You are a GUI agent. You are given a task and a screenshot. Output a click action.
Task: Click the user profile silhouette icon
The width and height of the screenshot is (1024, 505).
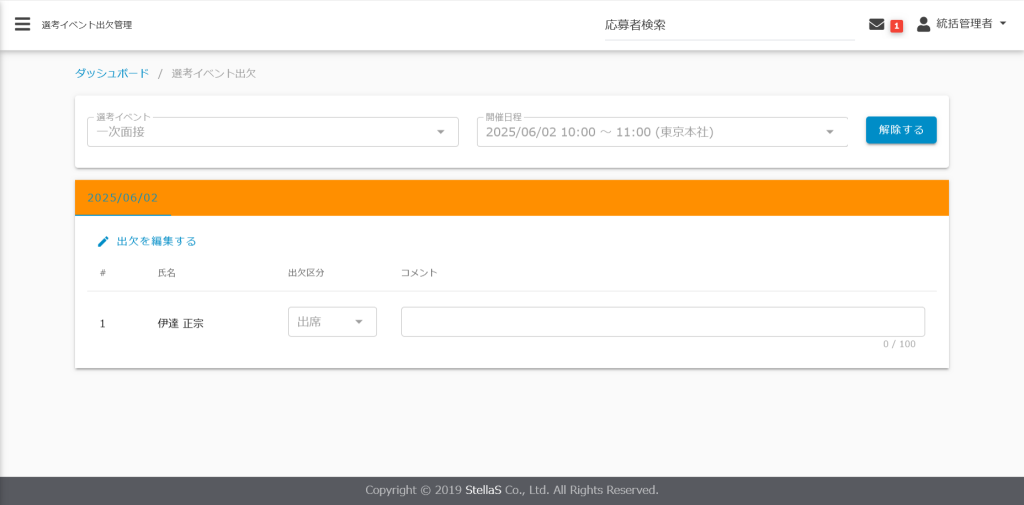click(923, 24)
